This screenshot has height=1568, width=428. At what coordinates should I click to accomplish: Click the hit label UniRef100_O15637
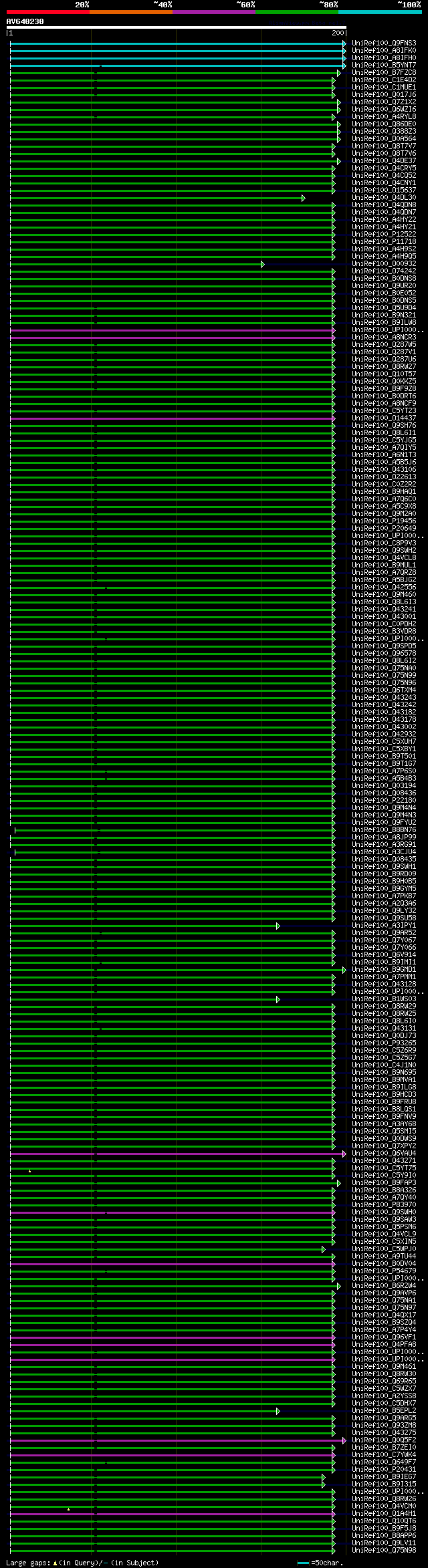[x=384, y=190]
